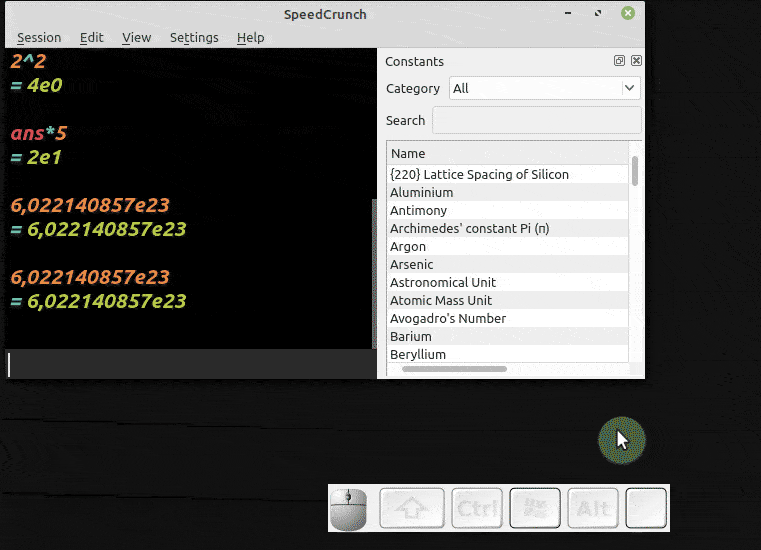Click the Ctrl key indicator in the overlay
The height and width of the screenshot is (550, 761).
coord(477,508)
